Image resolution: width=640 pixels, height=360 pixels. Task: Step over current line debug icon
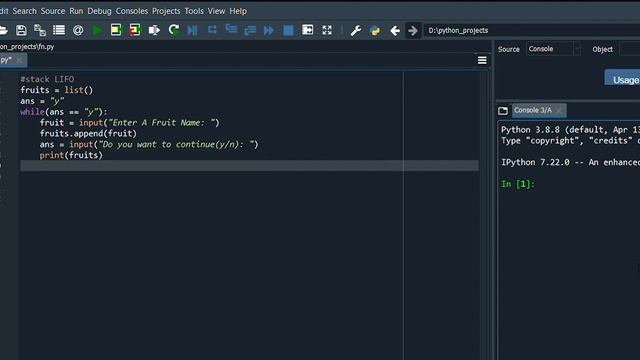point(212,30)
